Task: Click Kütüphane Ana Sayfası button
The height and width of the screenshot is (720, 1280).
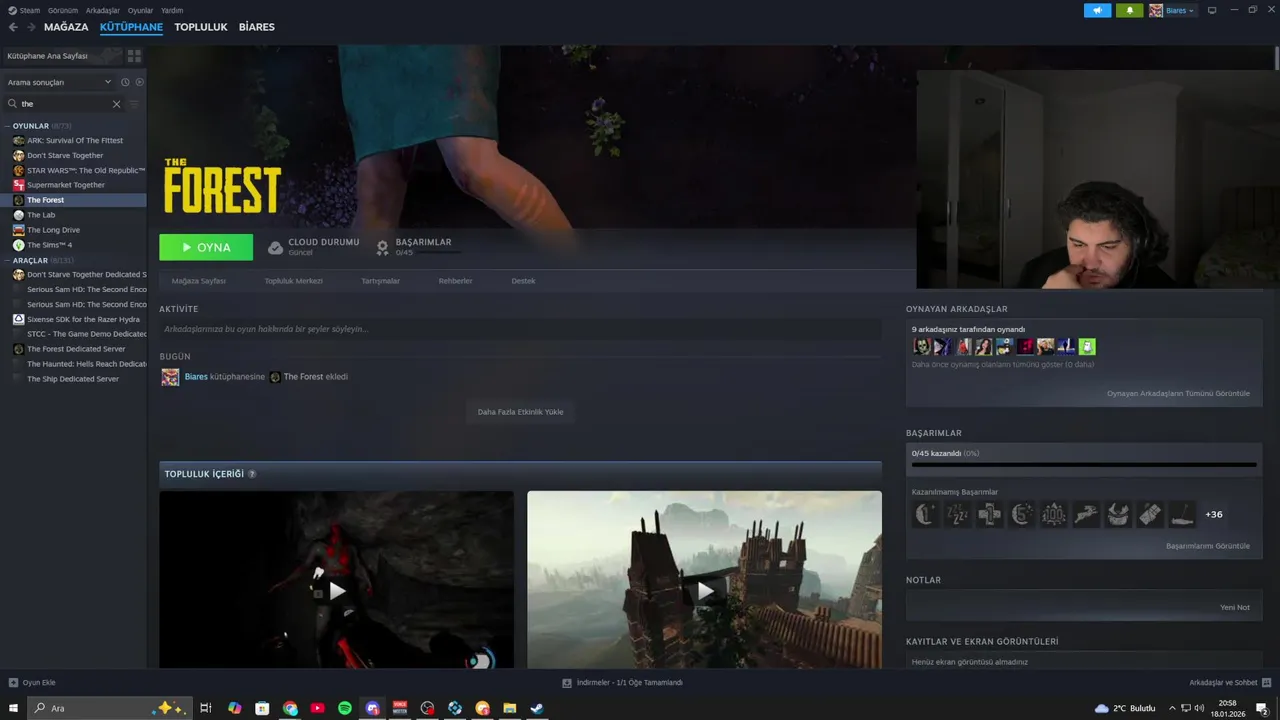Action: 62,56
